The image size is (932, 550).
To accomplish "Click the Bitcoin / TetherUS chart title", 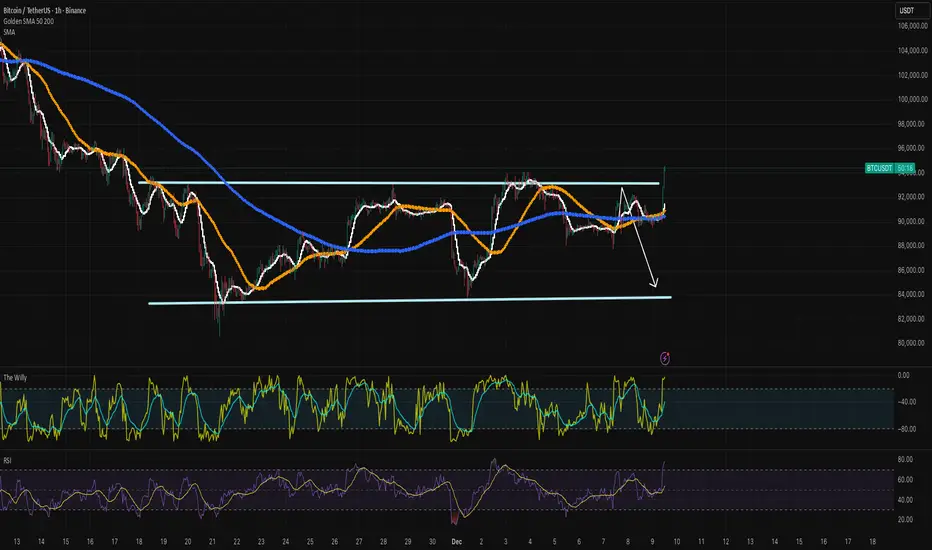I will pos(45,11).
